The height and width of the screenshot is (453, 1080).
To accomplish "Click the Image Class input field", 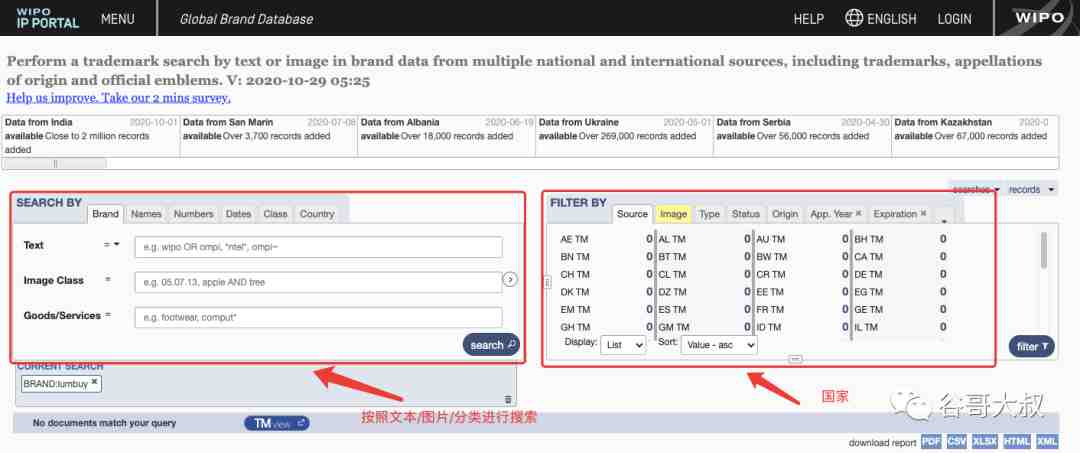I will click(x=318, y=282).
